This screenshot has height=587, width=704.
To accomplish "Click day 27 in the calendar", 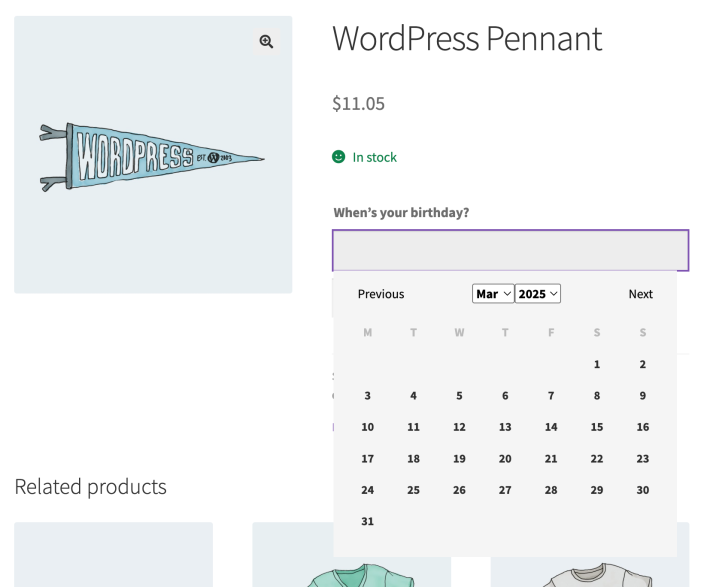I will click(505, 490).
